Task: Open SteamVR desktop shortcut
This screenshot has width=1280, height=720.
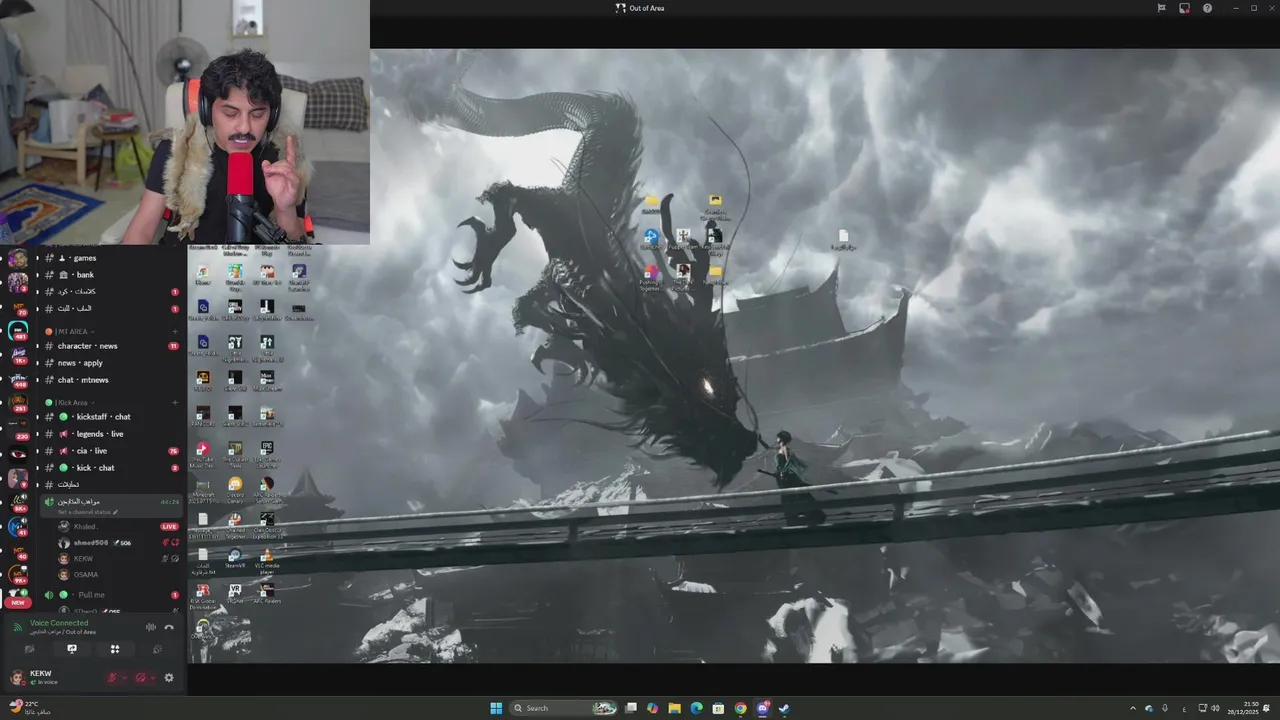Action: pyautogui.click(x=235, y=559)
